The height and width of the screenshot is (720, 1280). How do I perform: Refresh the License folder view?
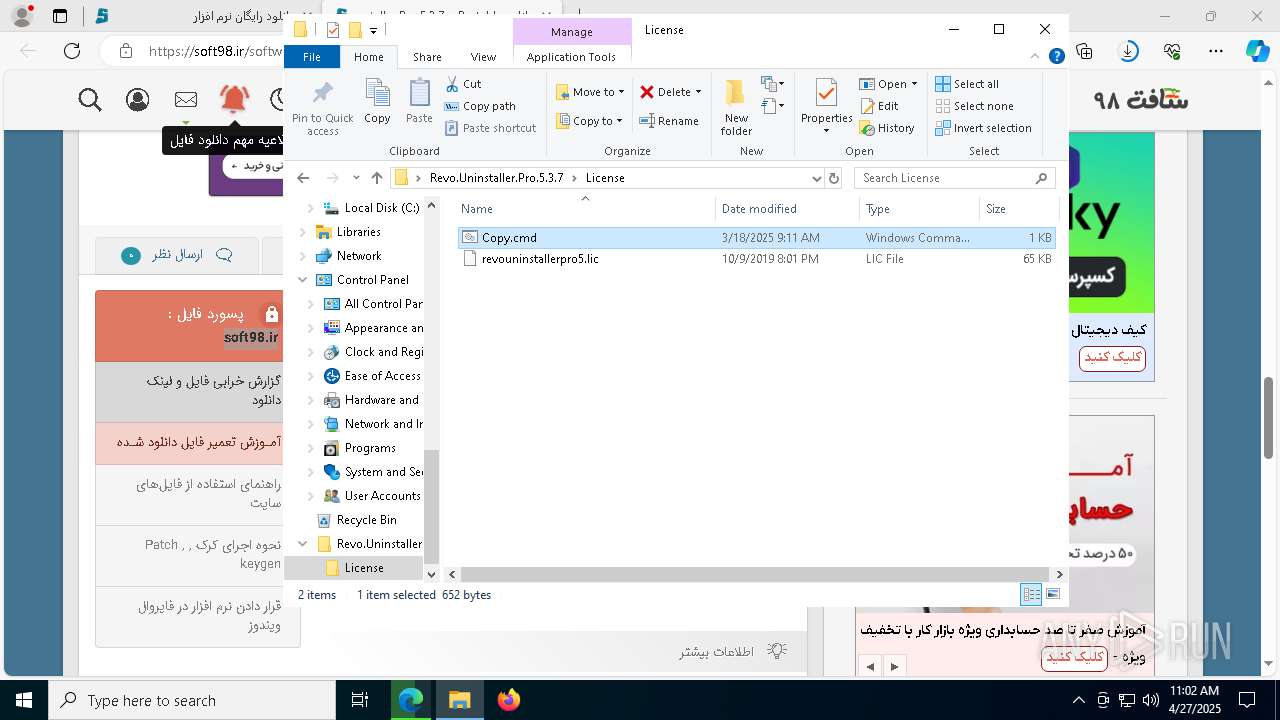tap(834, 178)
